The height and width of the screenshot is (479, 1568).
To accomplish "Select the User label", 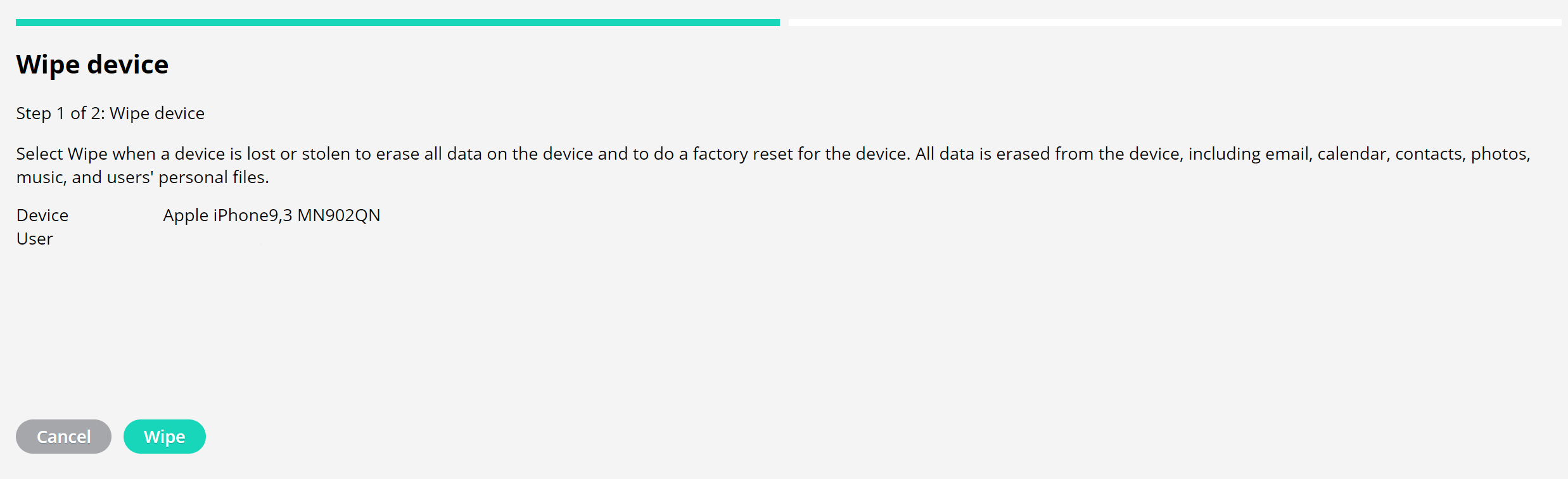I will 34,238.
